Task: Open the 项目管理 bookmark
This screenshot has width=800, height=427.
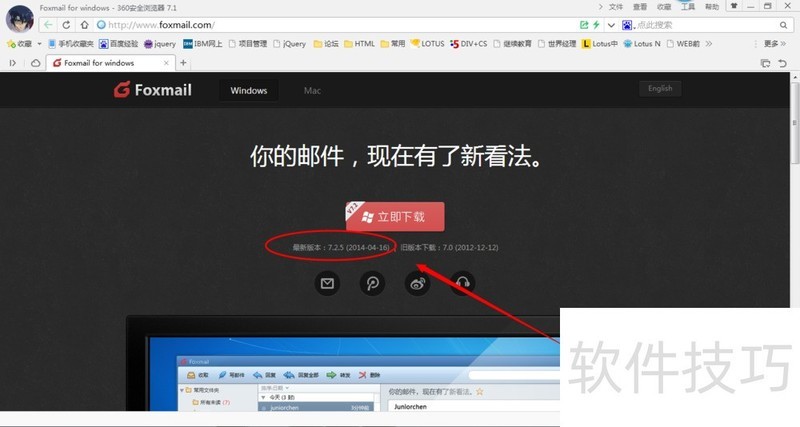Action: [x=247, y=44]
